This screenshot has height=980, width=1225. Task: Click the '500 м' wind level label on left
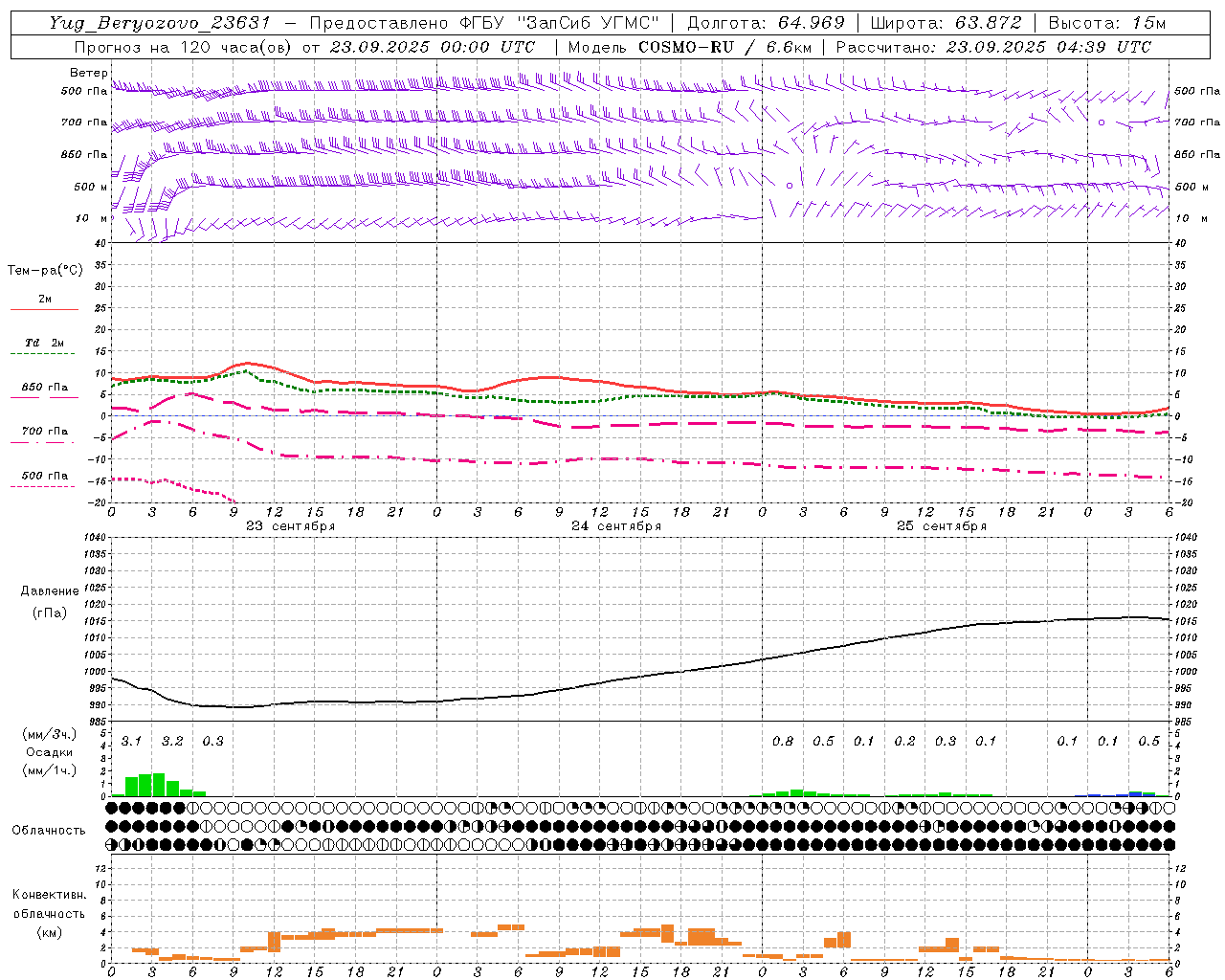[91, 188]
